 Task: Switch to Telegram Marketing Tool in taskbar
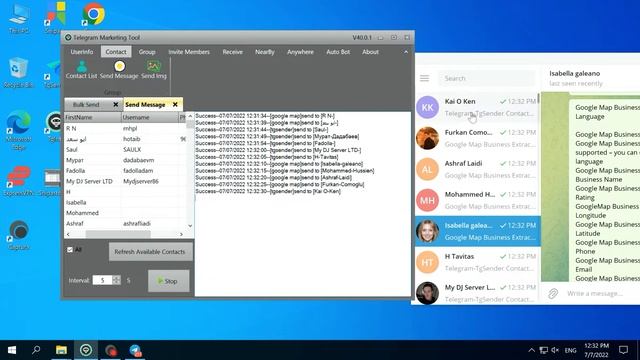tap(86, 350)
